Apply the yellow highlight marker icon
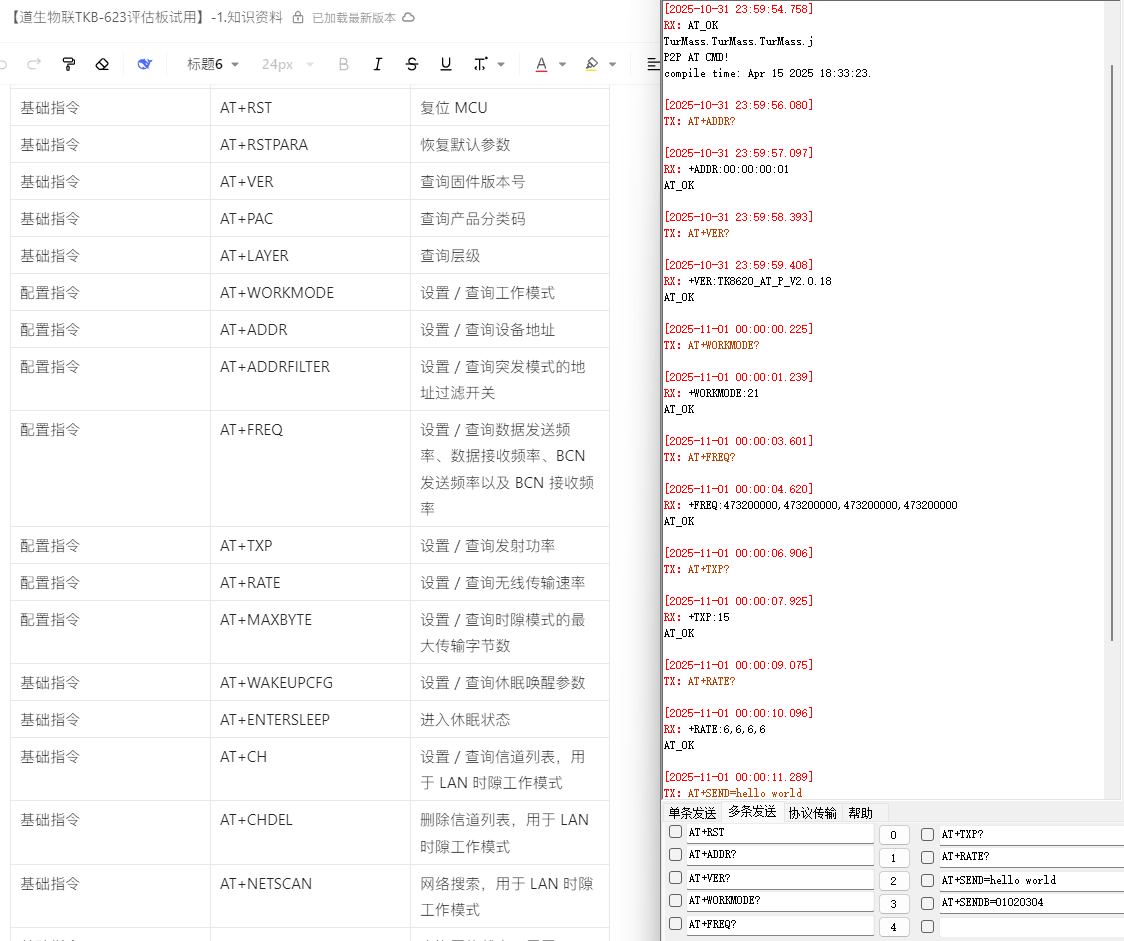Viewport: 1124px width, 941px height. click(591, 65)
